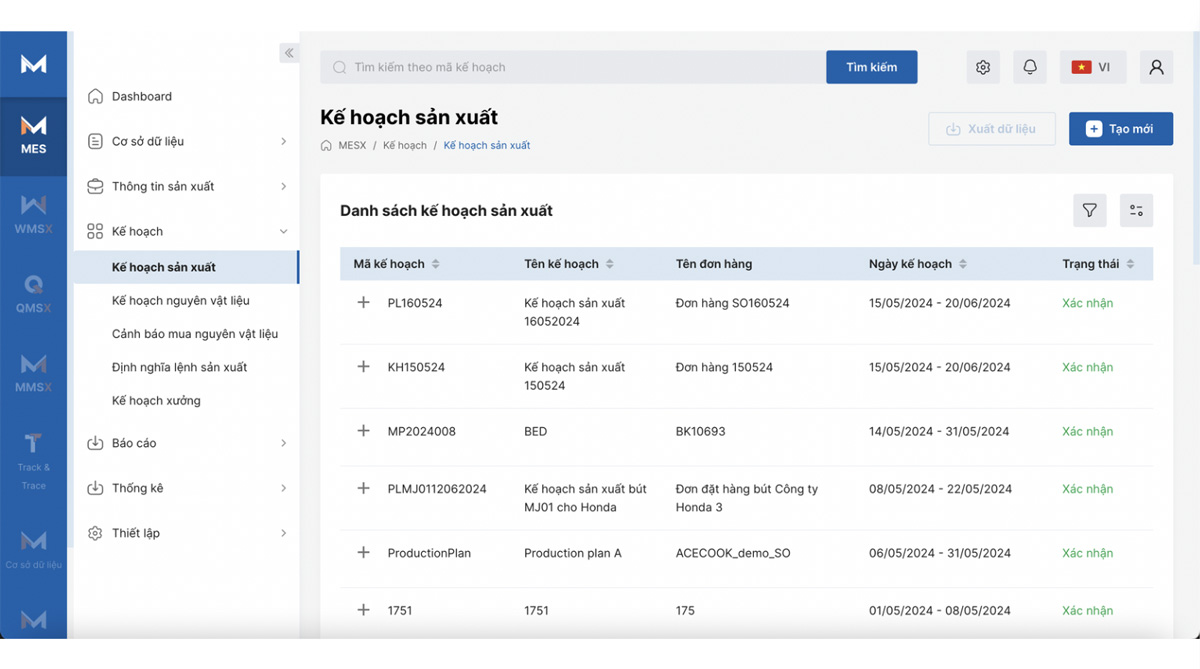This screenshot has height=669, width=1200.
Task: Sort by Tên kế hoạch column
Action: click(x=609, y=264)
